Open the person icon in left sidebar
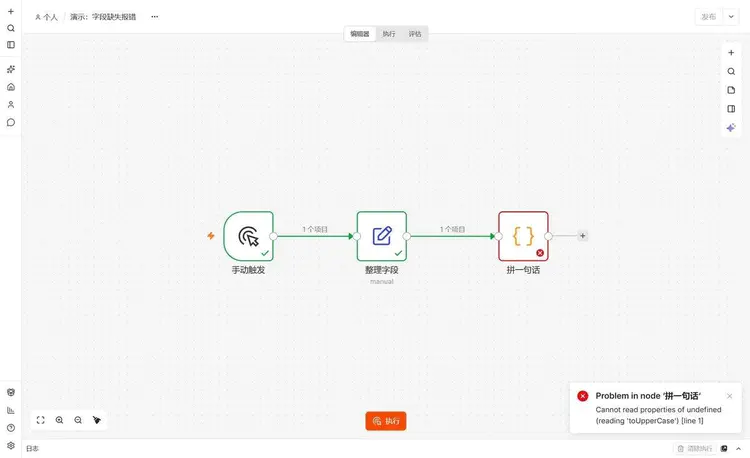This screenshot has height=458, width=750. click(11, 105)
